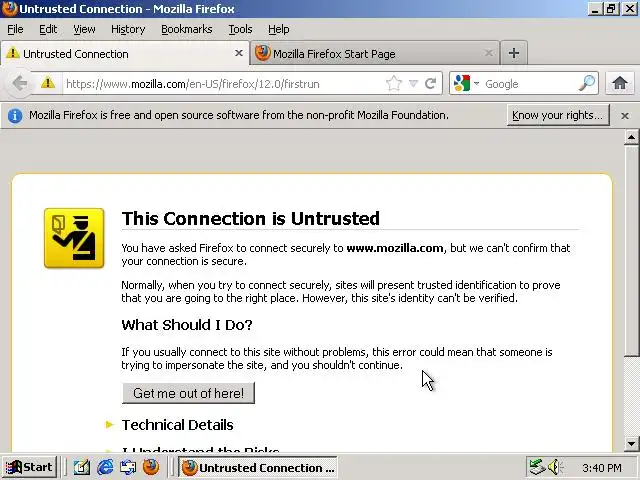Close the Mozilla Firefox Start Page tab
Viewport: 640px width, 480px height.
tap(488, 53)
